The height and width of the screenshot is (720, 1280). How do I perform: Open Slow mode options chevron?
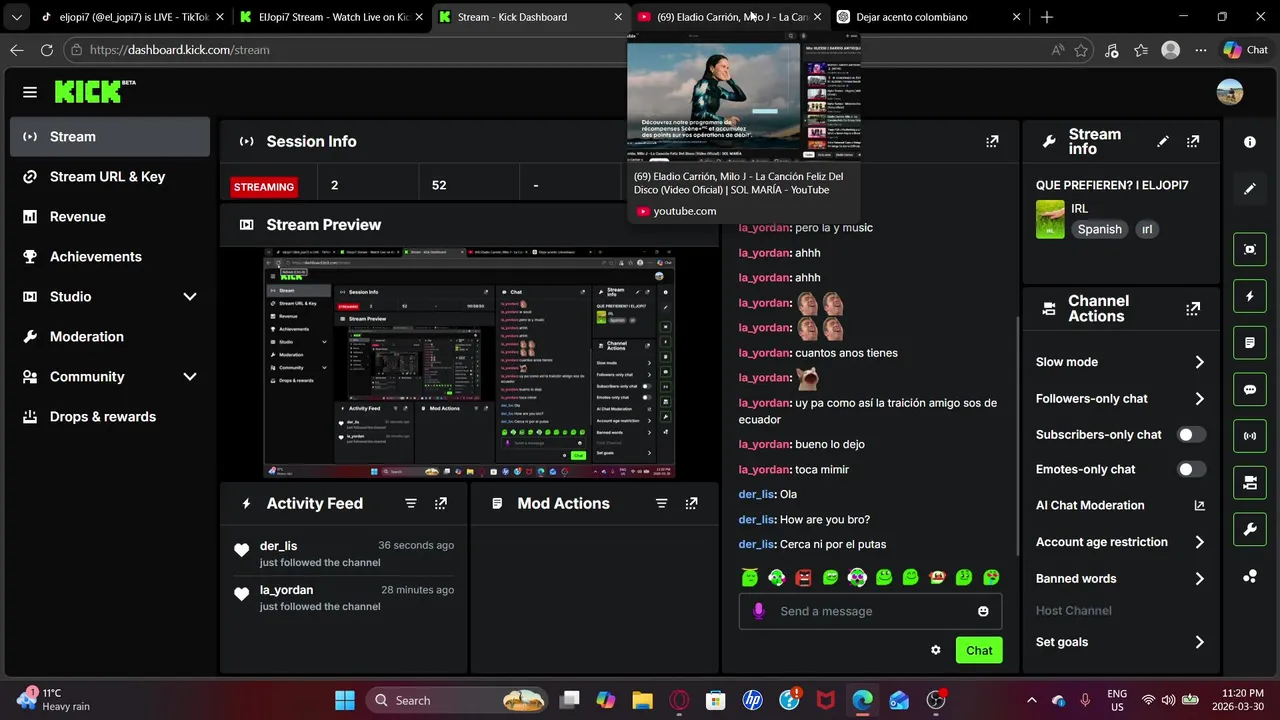[x=1200, y=362]
